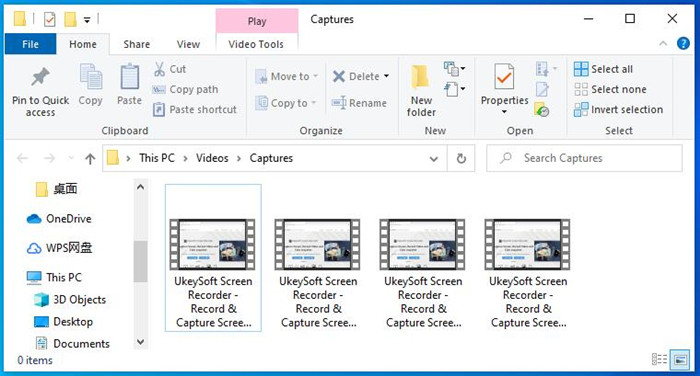Open the Easy access dropdown

tap(455, 89)
